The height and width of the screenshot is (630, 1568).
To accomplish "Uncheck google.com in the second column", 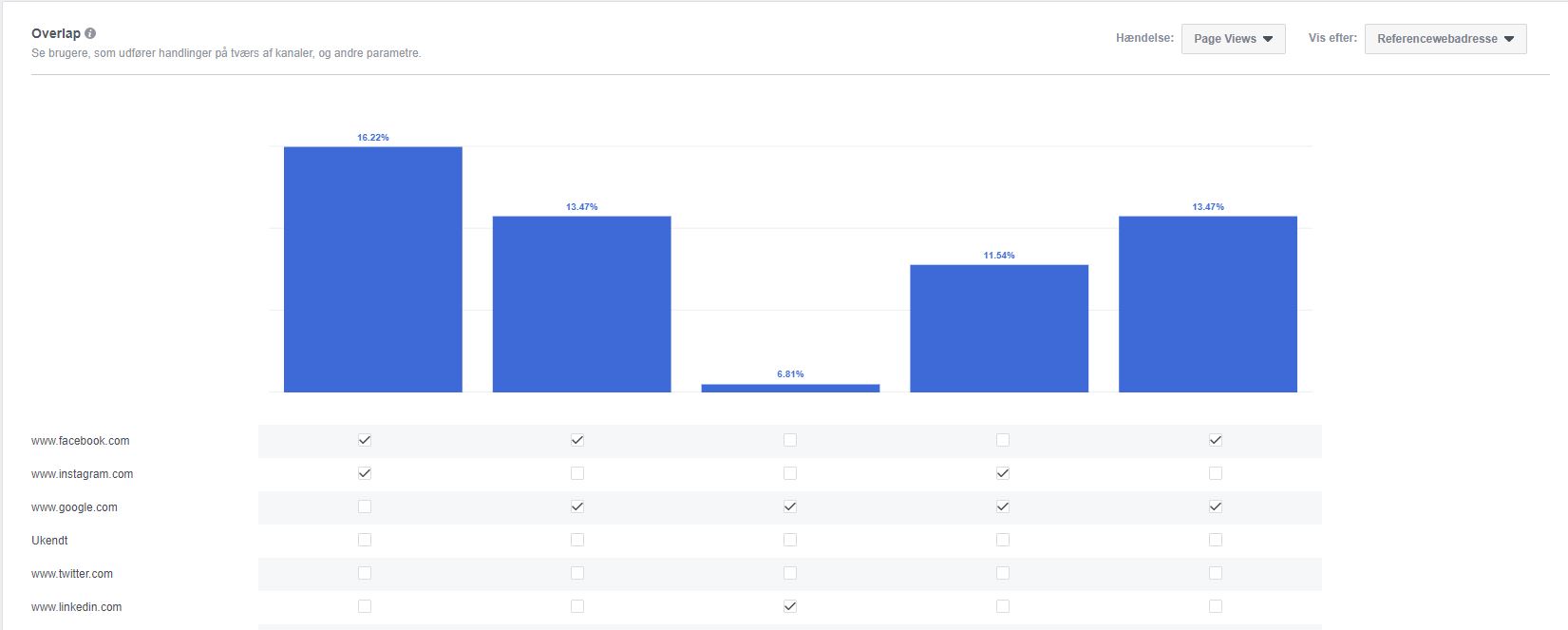I will (x=576, y=506).
